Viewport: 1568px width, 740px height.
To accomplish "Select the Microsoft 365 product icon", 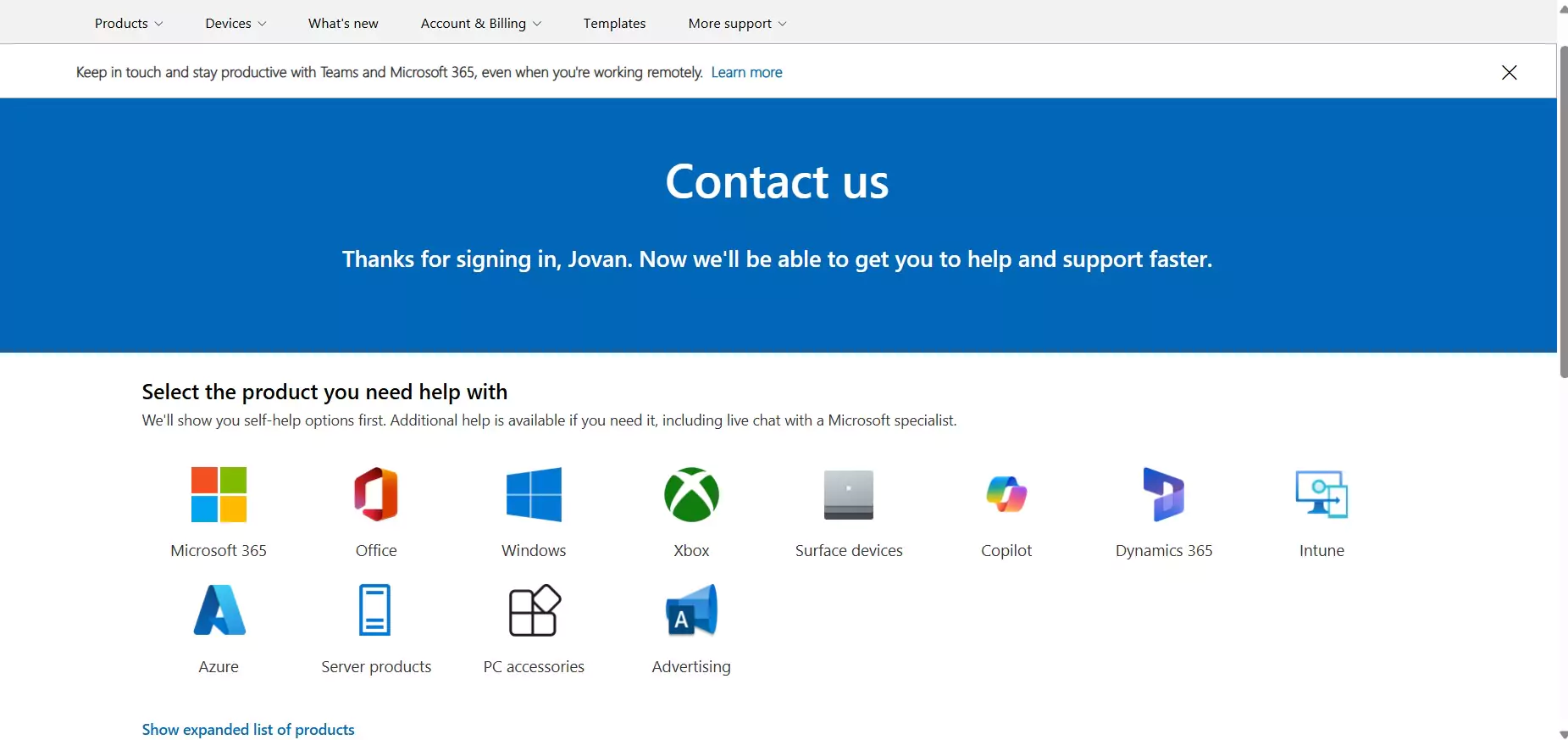I will click(x=219, y=494).
